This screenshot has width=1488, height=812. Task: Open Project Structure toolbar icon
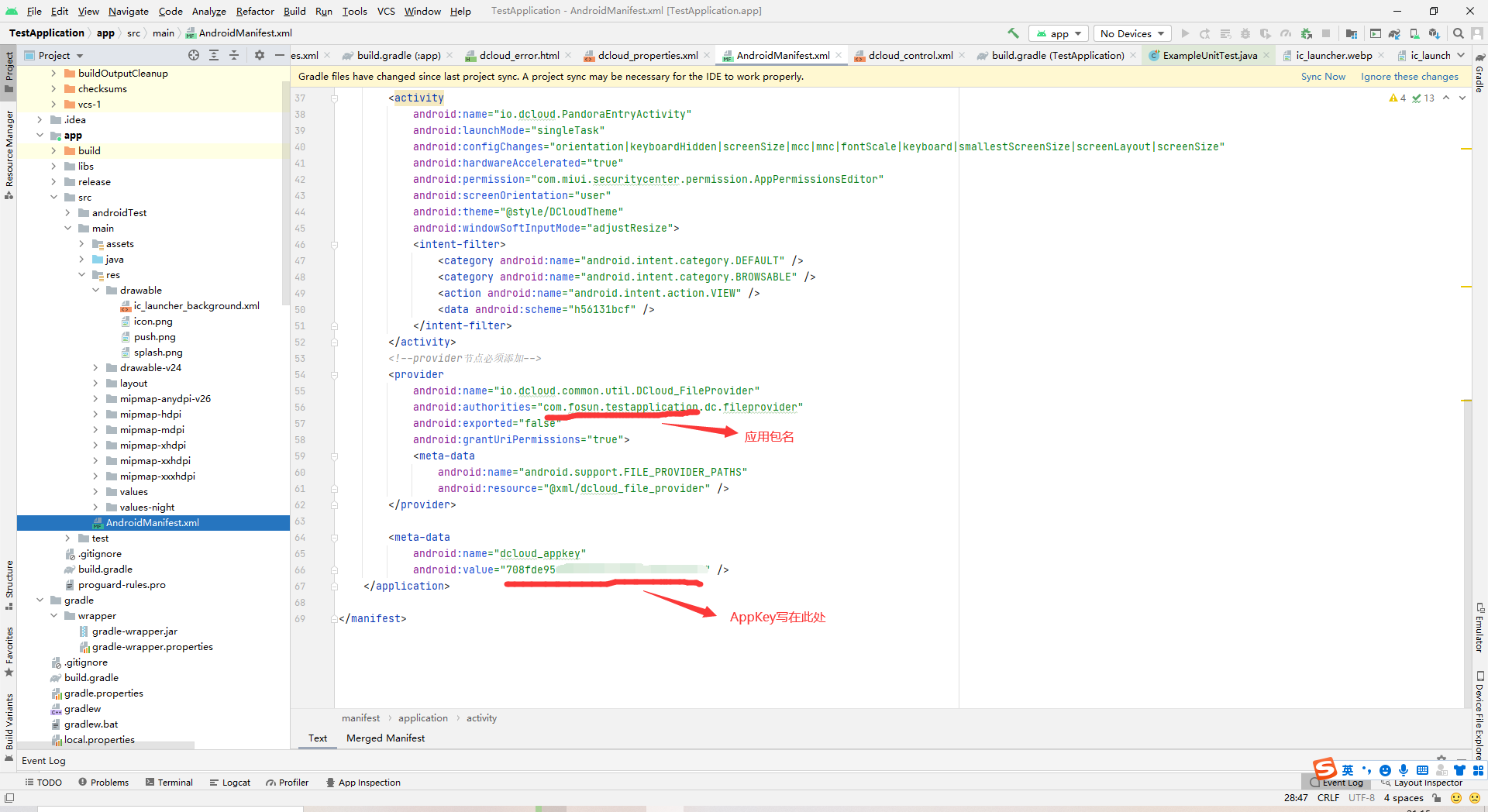click(1352, 33)
